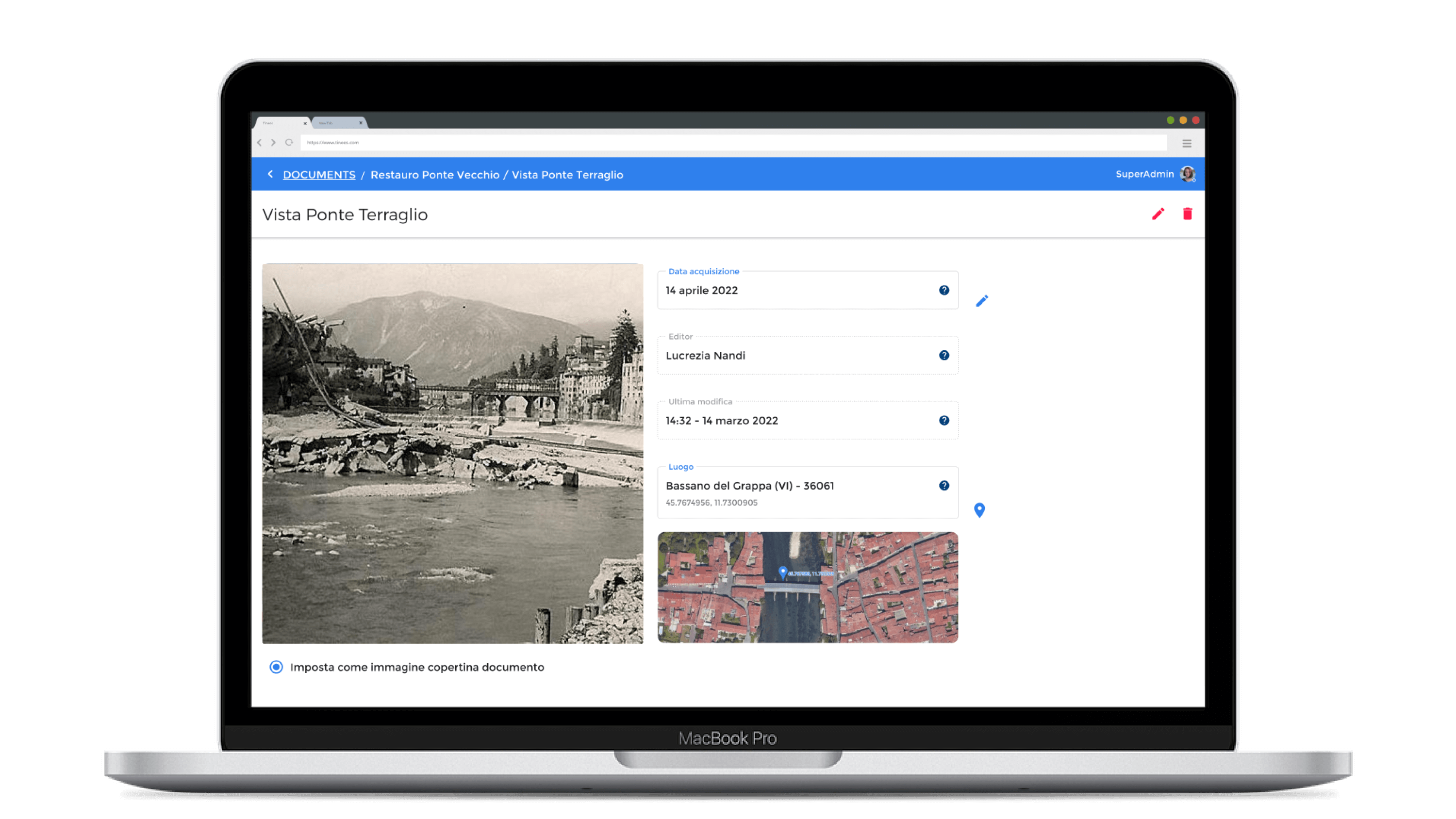Select Imposta come immagine copertina radio button

point(276,667)
